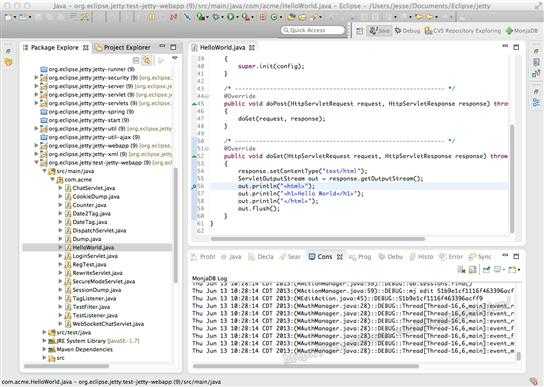The image size is (544, 387).
Task: Switch to the Progress tab
Action: click(x=360, y=257)
